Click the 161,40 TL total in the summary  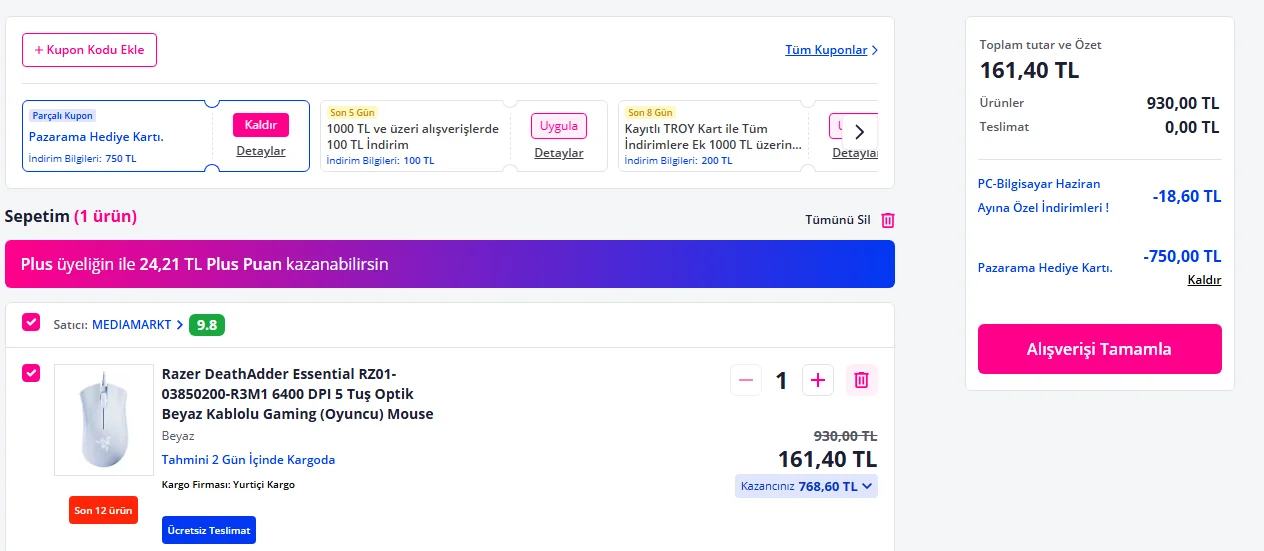1029,70
